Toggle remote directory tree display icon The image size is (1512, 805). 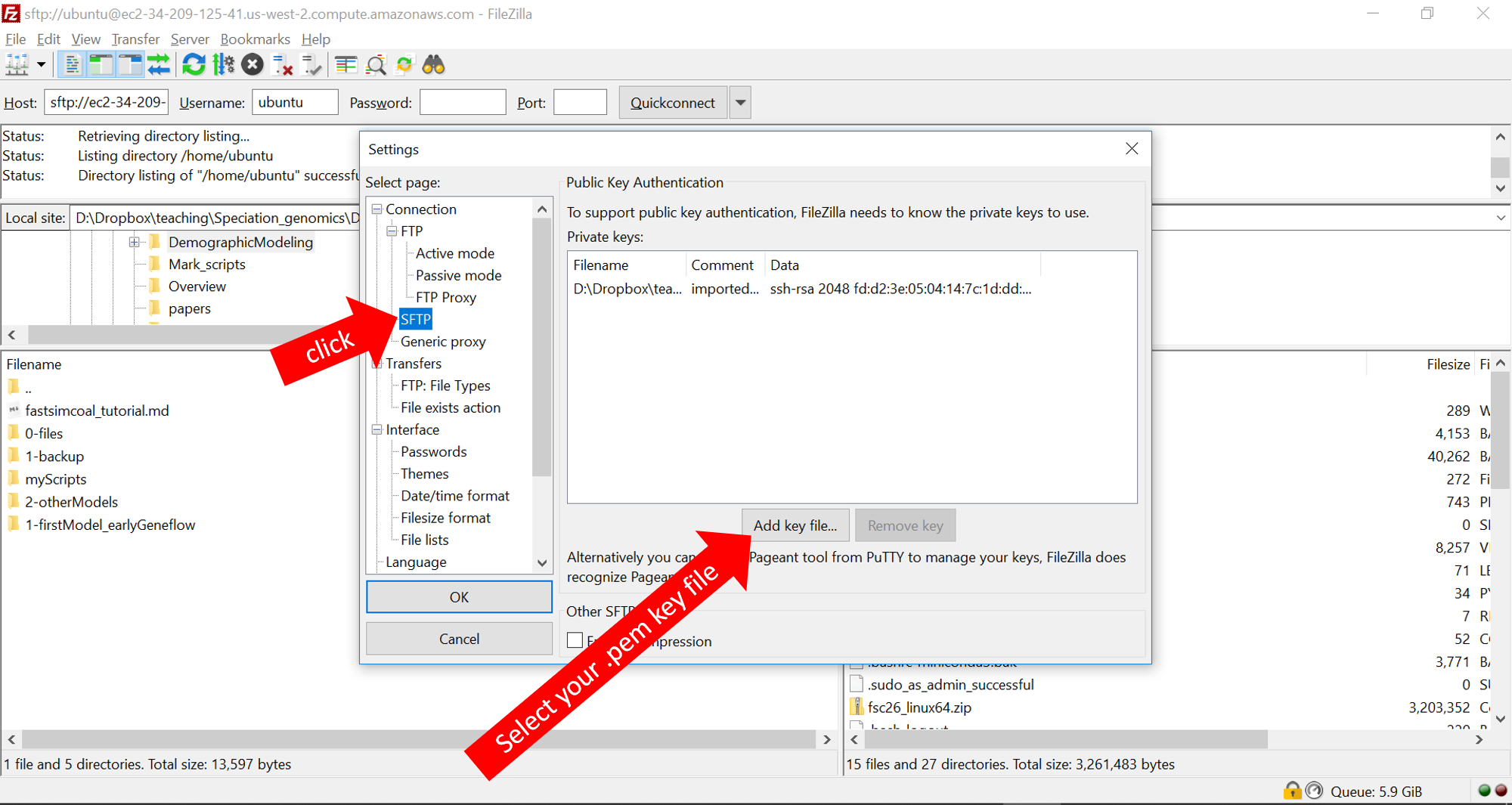[130, 65]
